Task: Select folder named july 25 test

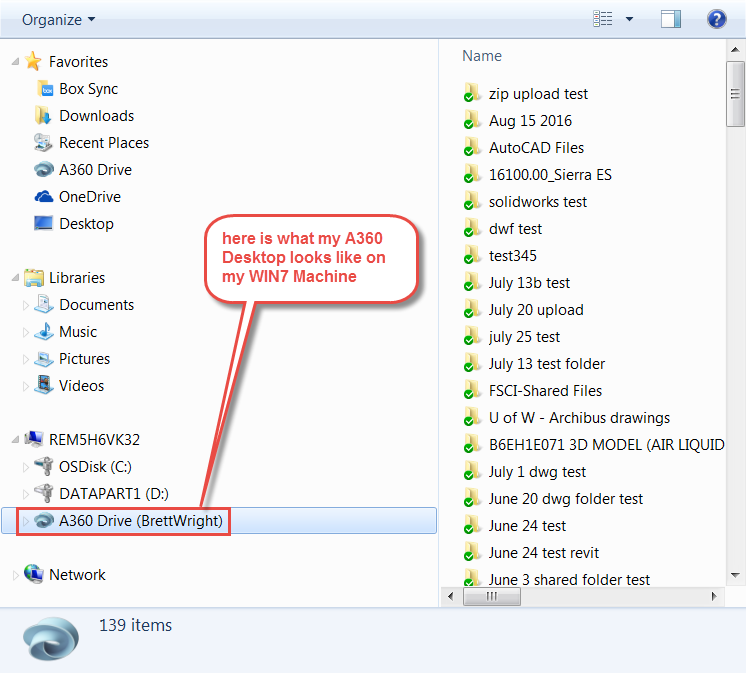Action: (x=512, y=337)
